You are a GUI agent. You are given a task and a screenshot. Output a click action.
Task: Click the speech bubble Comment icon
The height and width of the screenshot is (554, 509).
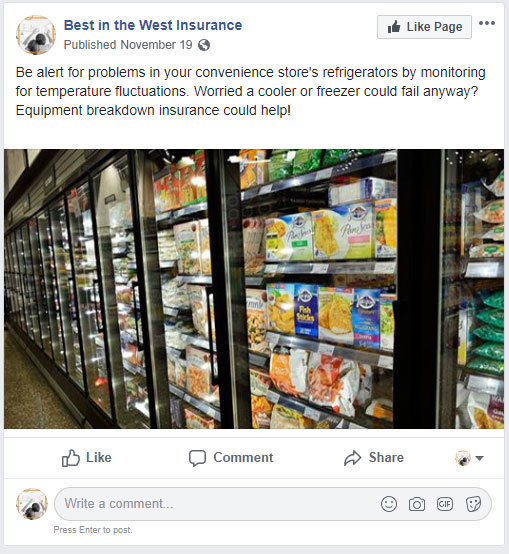(197, 458)
